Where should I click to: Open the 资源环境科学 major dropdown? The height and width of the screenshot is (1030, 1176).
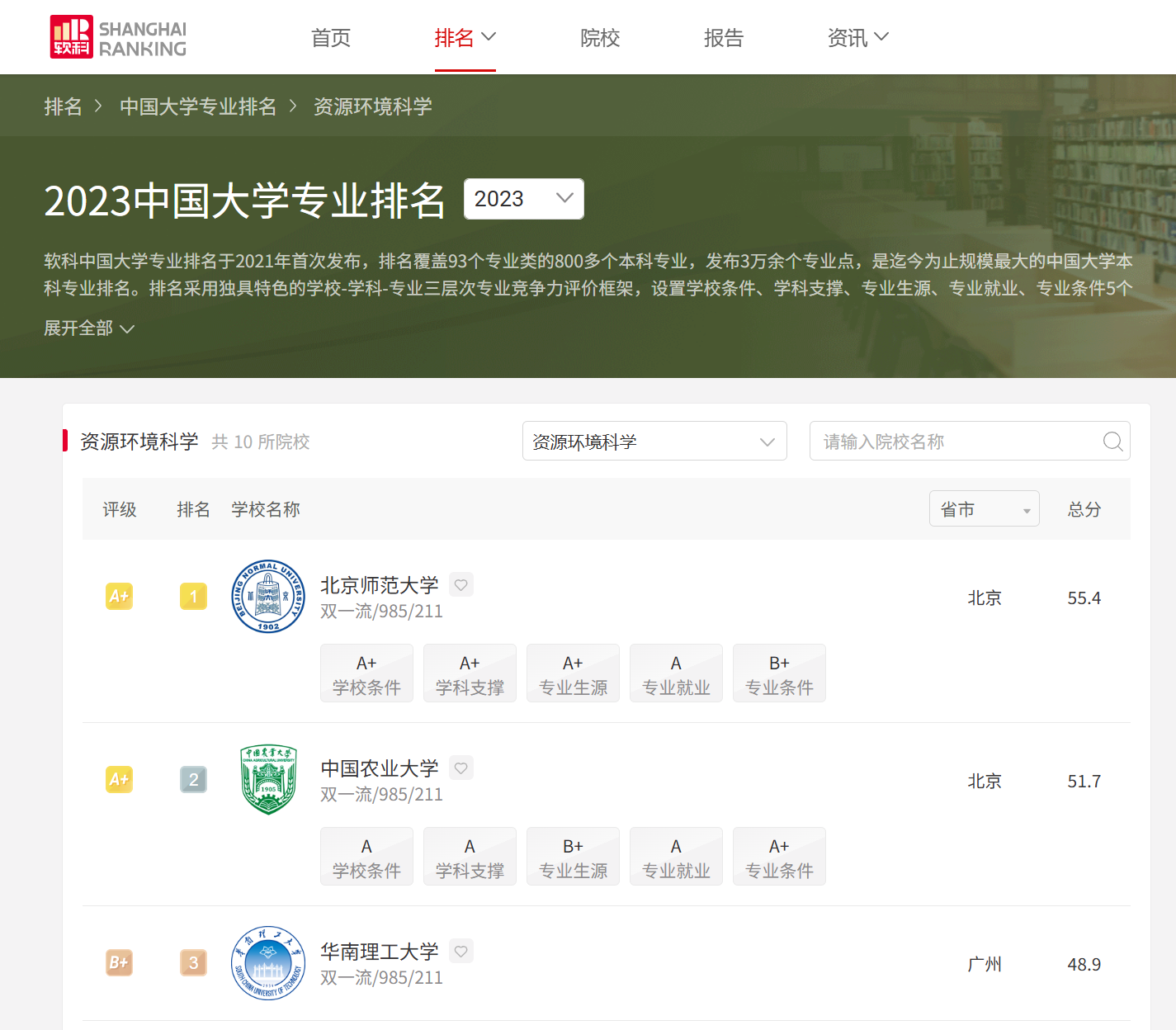tap(654, 442)
